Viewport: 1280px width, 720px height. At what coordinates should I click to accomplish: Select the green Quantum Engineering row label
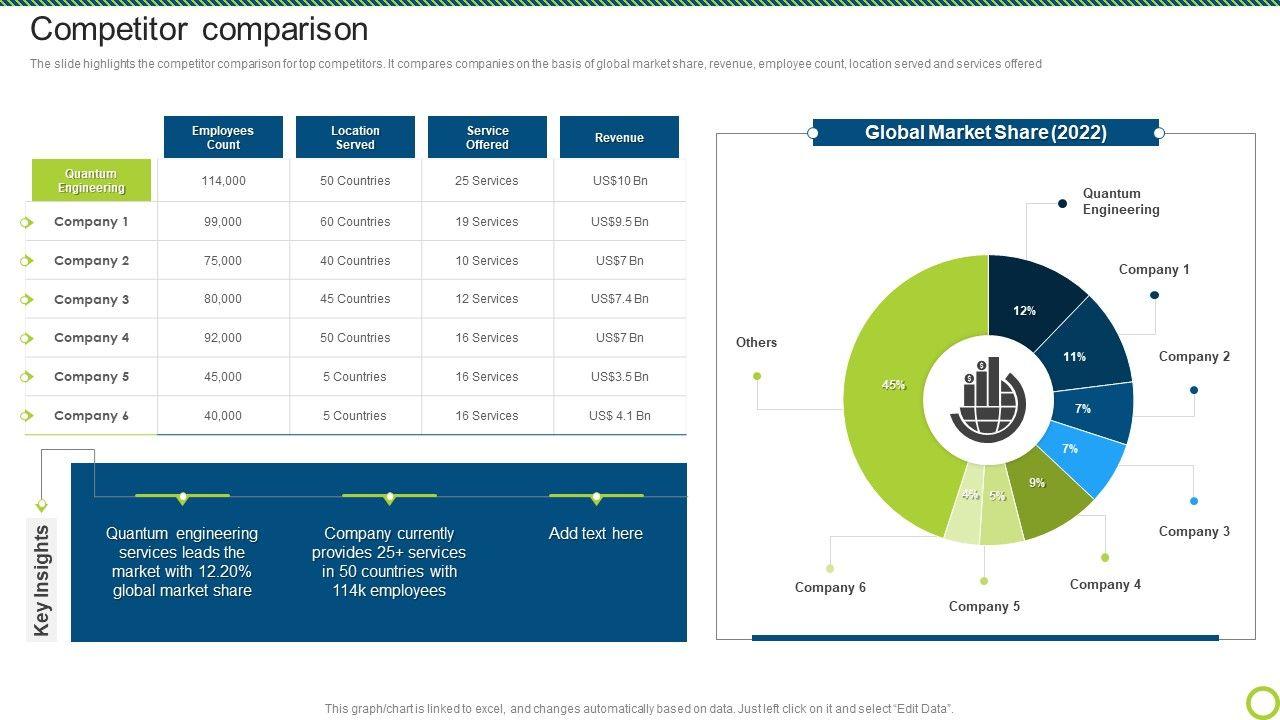[91, 181]
